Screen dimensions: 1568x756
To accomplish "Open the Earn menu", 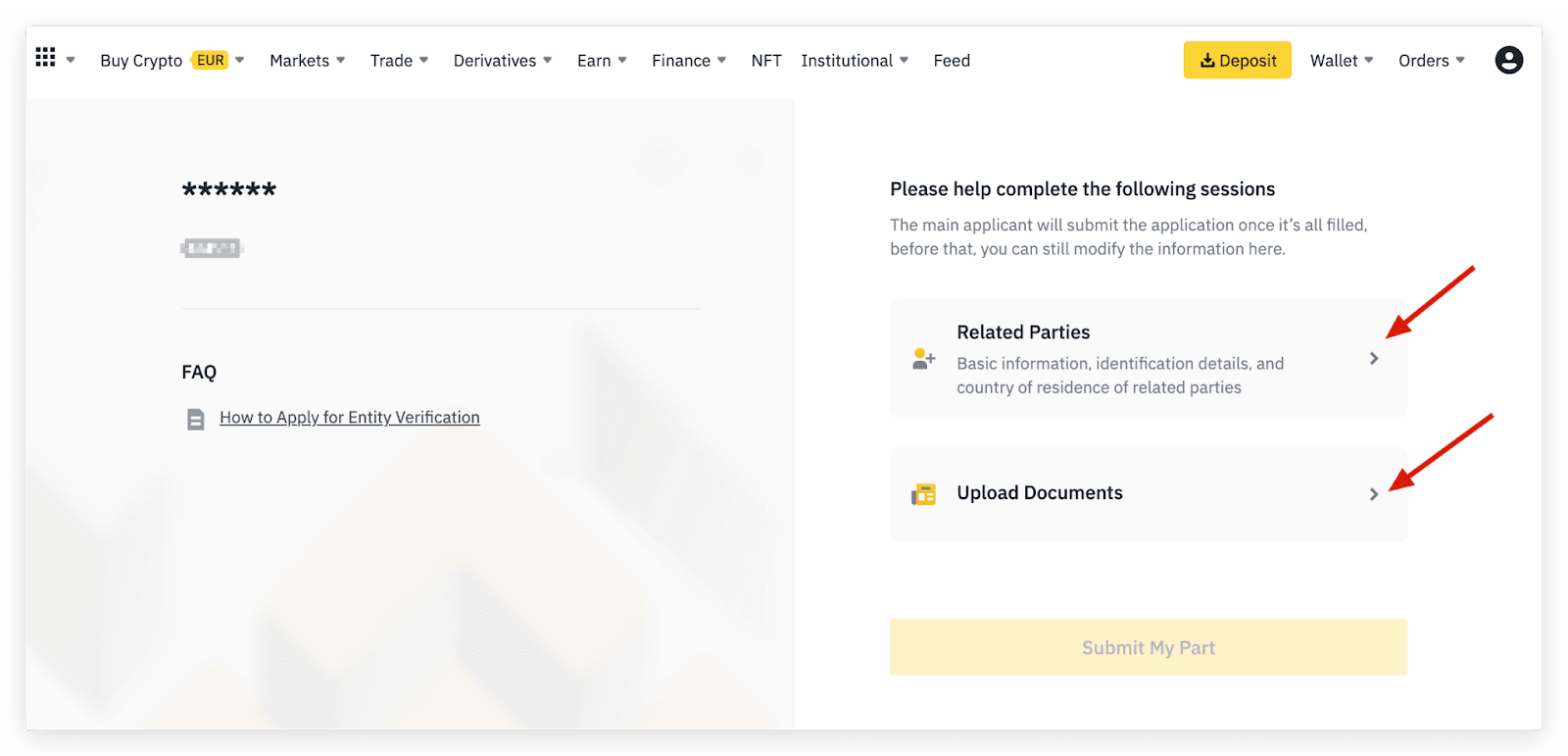I will click(601, 61).
